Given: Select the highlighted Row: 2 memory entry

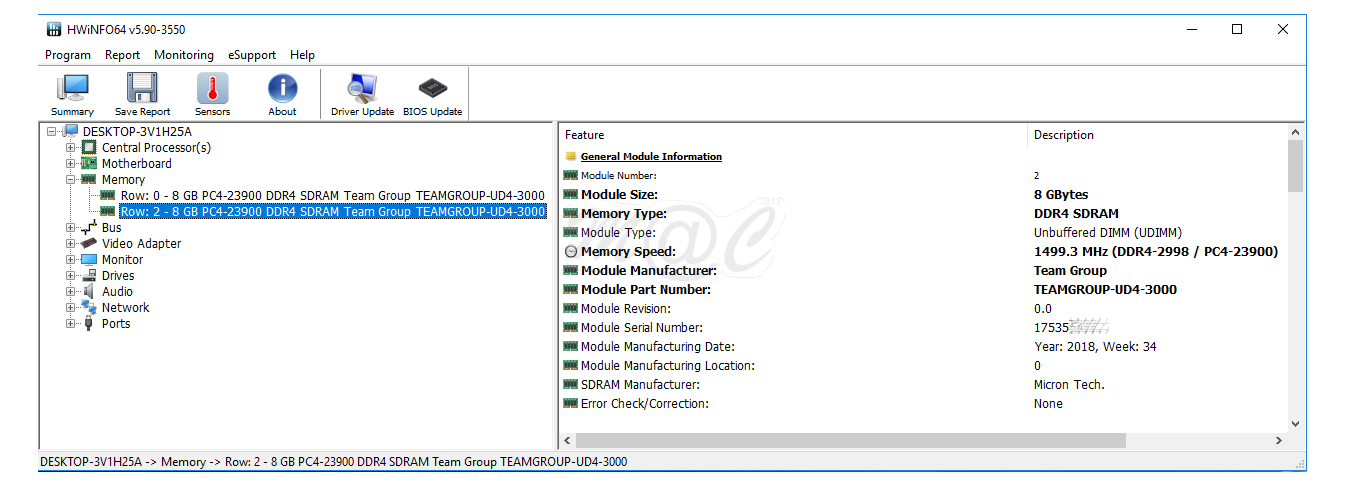Looking at the screenshot, I should tap(332, 211).
